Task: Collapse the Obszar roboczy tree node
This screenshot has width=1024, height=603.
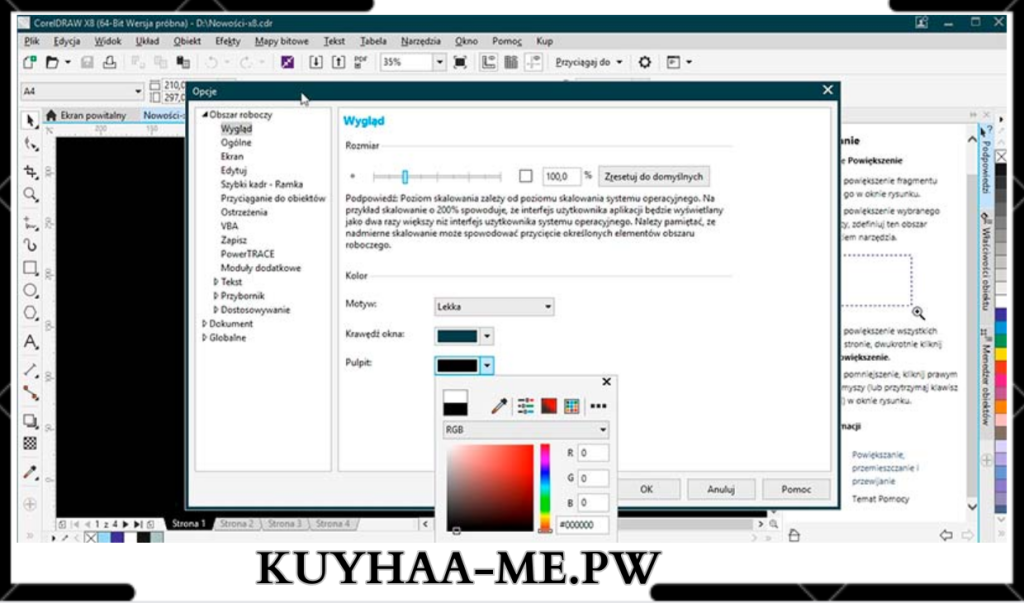Action: coord(204,114)
